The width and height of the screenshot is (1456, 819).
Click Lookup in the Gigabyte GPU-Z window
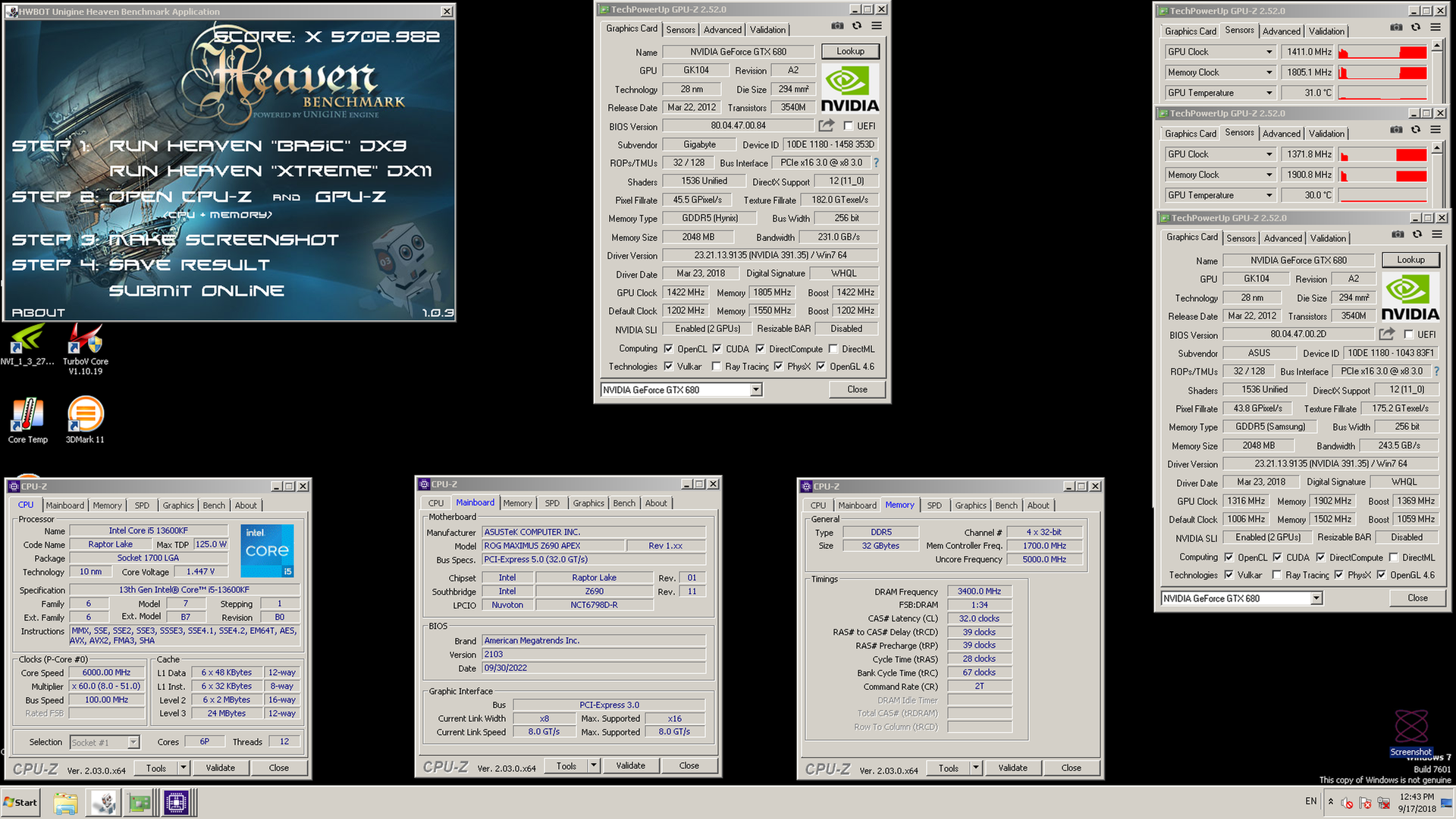point(850,51)
